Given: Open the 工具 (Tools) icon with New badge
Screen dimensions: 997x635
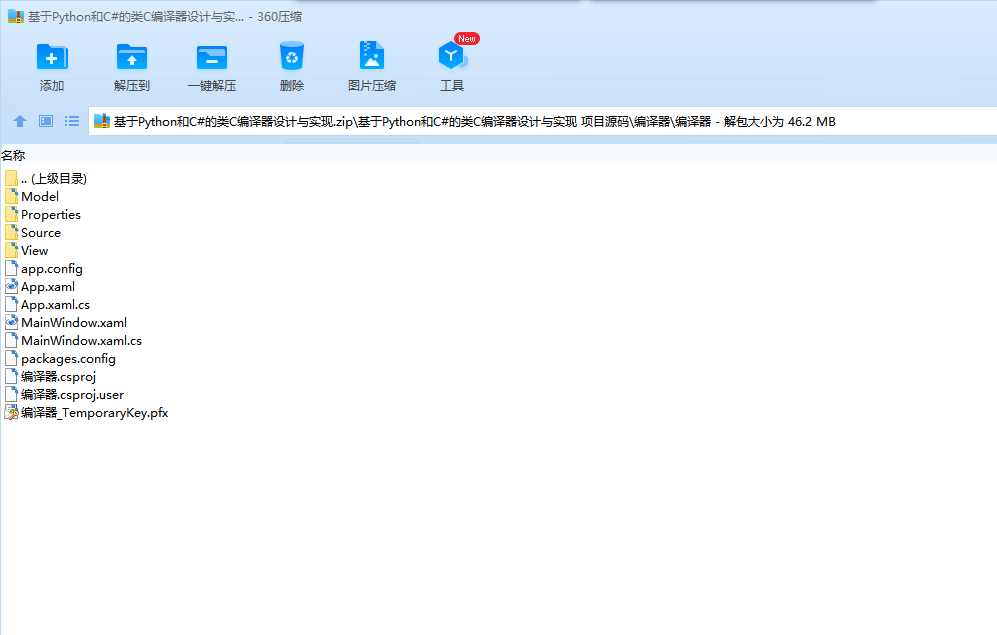Looking at the screenshot, I should 452,55.
